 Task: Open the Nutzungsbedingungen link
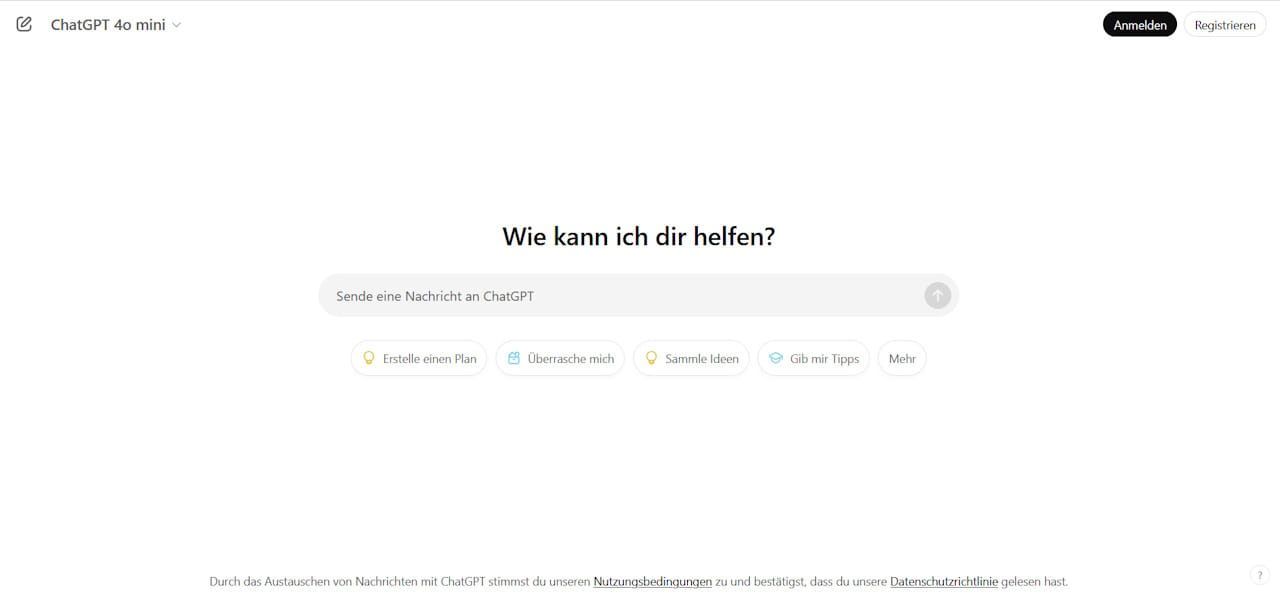tap(653, 581)
